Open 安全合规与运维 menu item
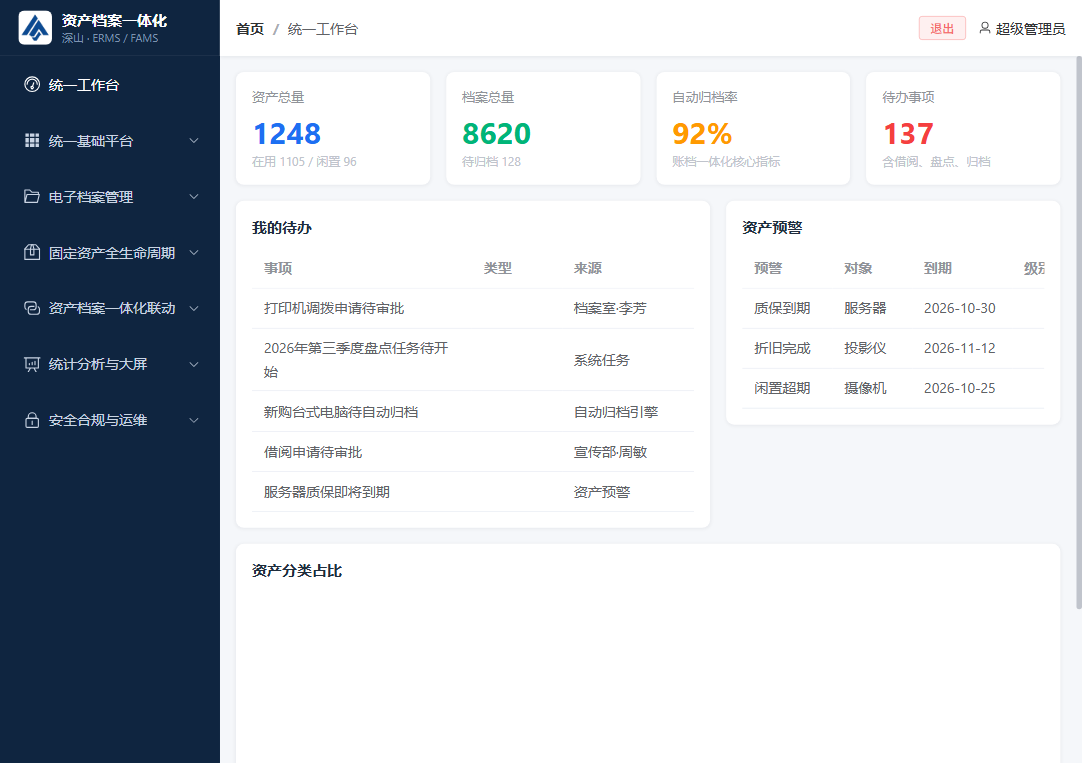Viewport: 1082px width, 763px height. click(110, 420)
